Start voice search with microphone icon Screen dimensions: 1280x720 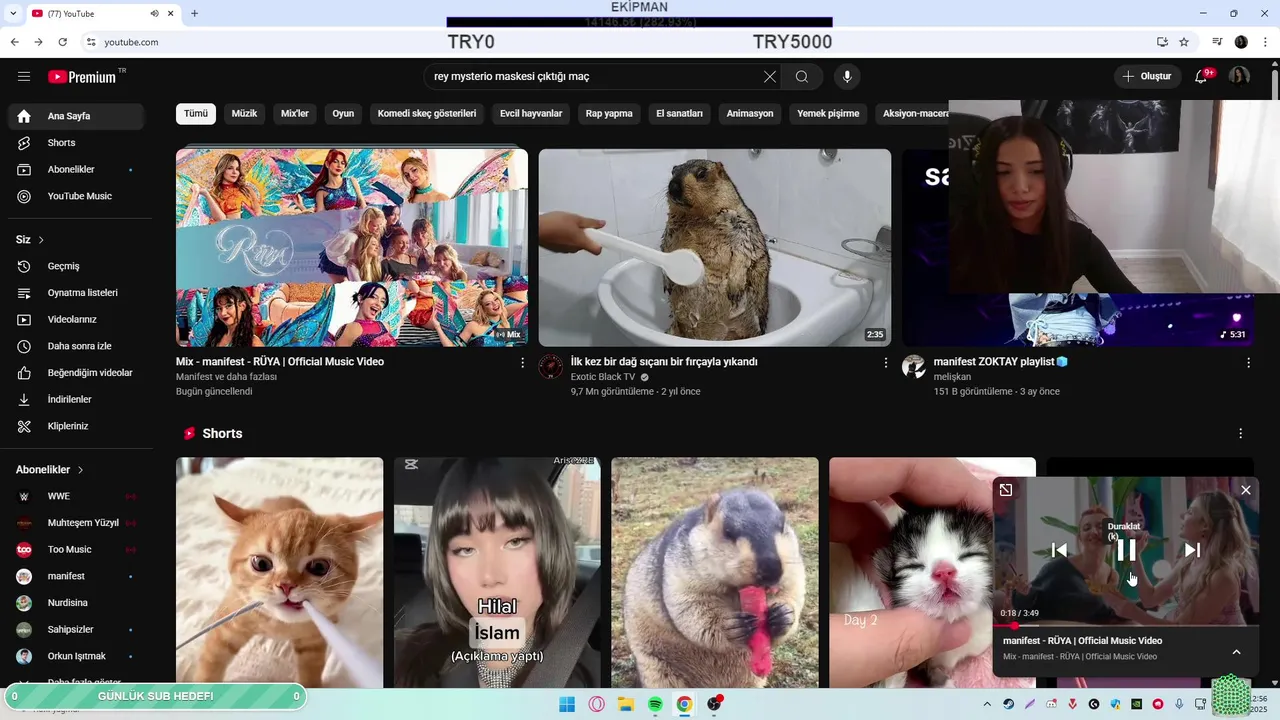pyautogui.click(x=847, y=77)
